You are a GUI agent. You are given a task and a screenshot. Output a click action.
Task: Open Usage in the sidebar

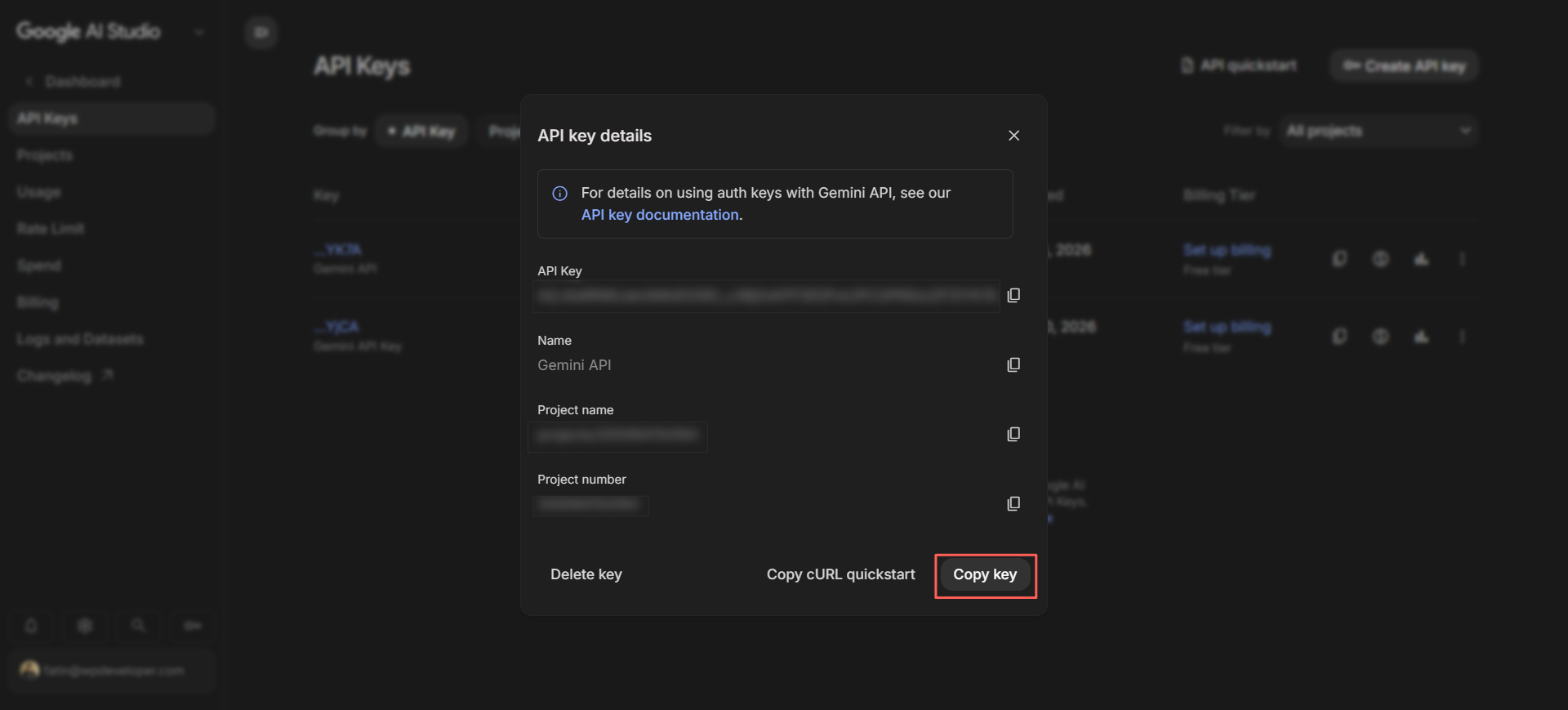[38, 192]
